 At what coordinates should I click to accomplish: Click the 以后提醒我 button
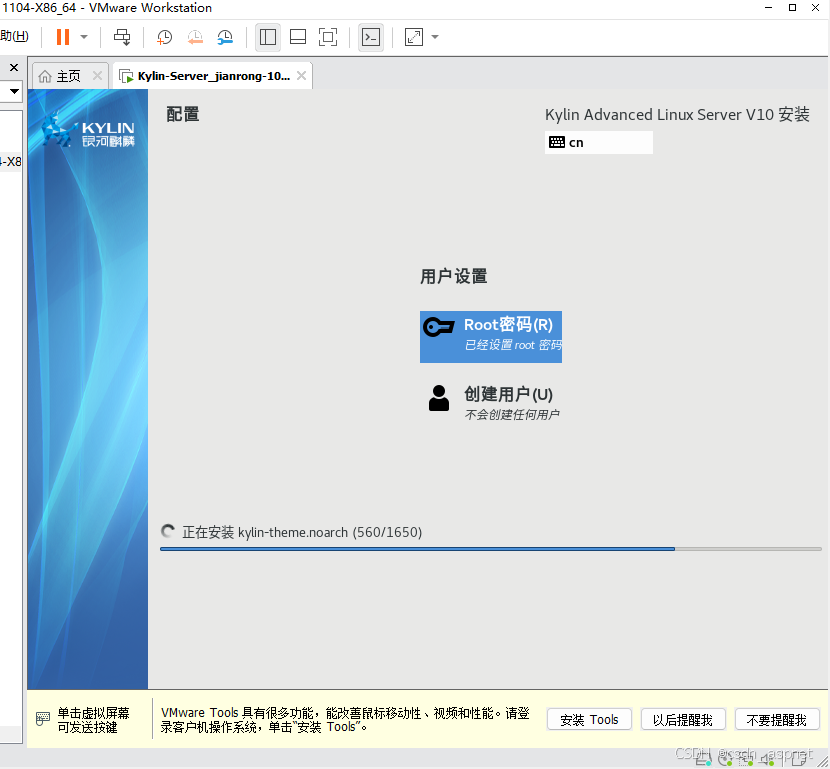[683, 720]
